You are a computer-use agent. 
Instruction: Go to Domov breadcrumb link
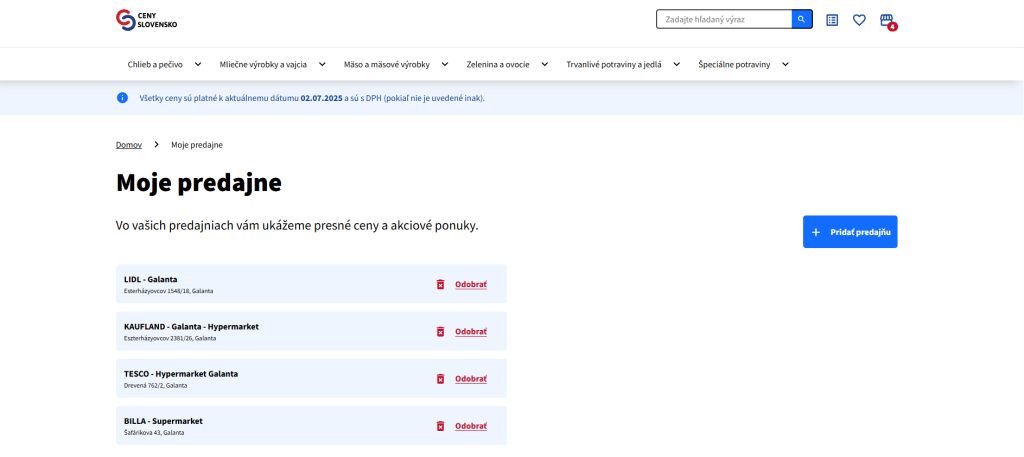coord(129,145)
